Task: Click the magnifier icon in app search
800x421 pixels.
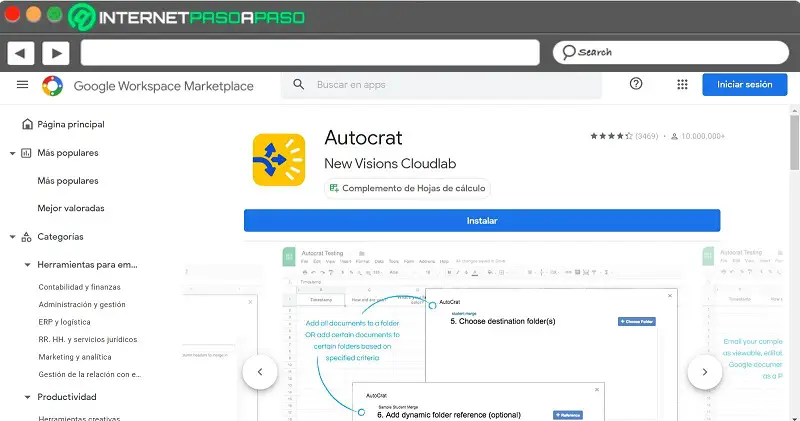Action: pyautogui.click(x=298, y=85)
